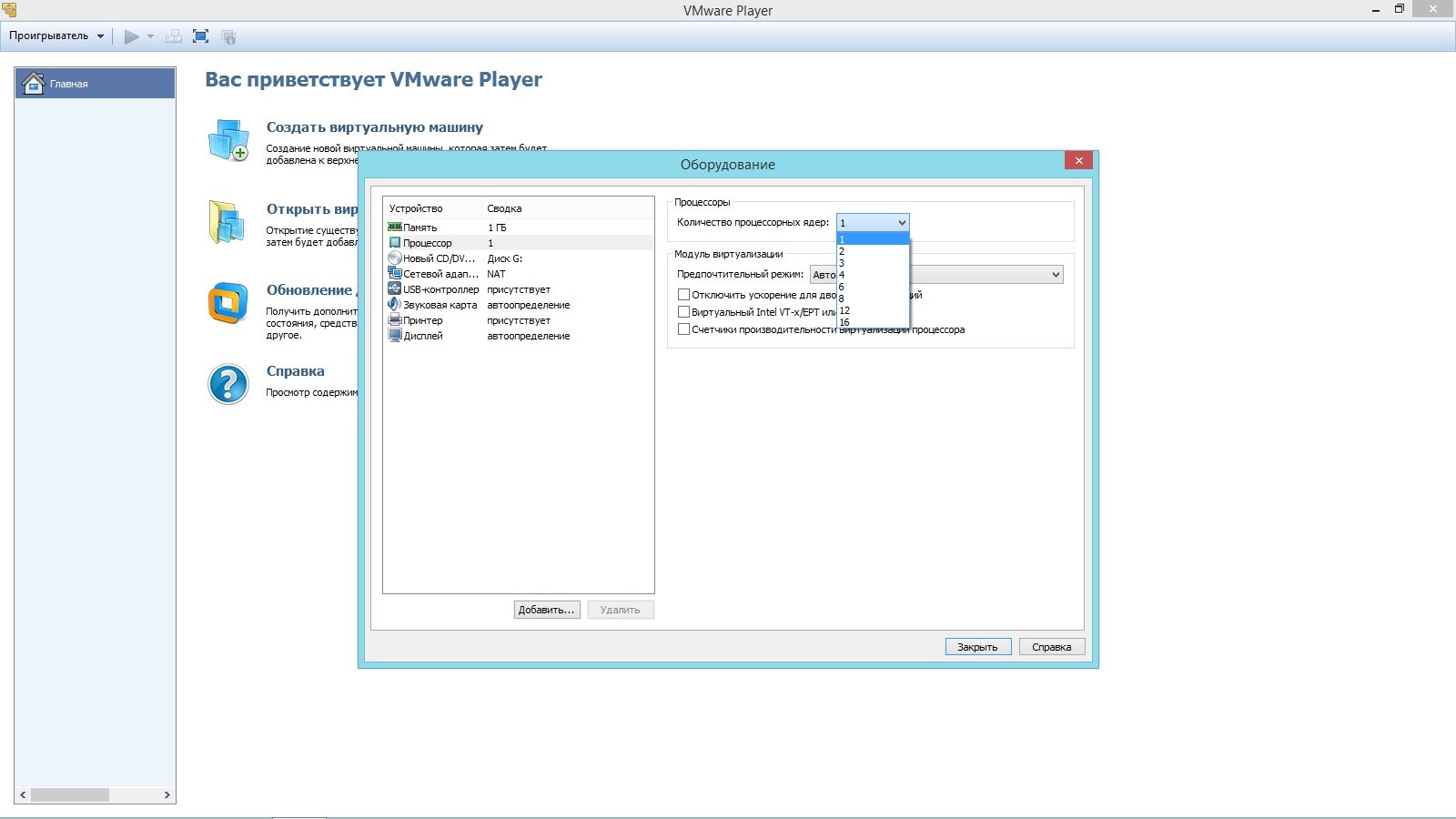
Task: Select the Новый CD/DVD device icon
Action: (x=395, y=258)
